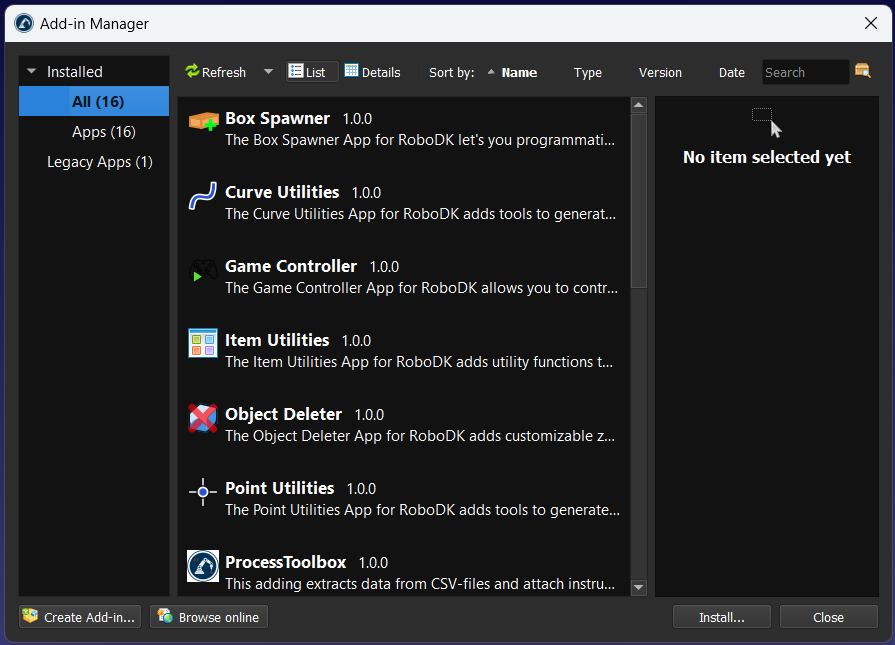895x645 pixels.
Task: Click the Item Utilities grid icon
Action: (x=203, y=343)
